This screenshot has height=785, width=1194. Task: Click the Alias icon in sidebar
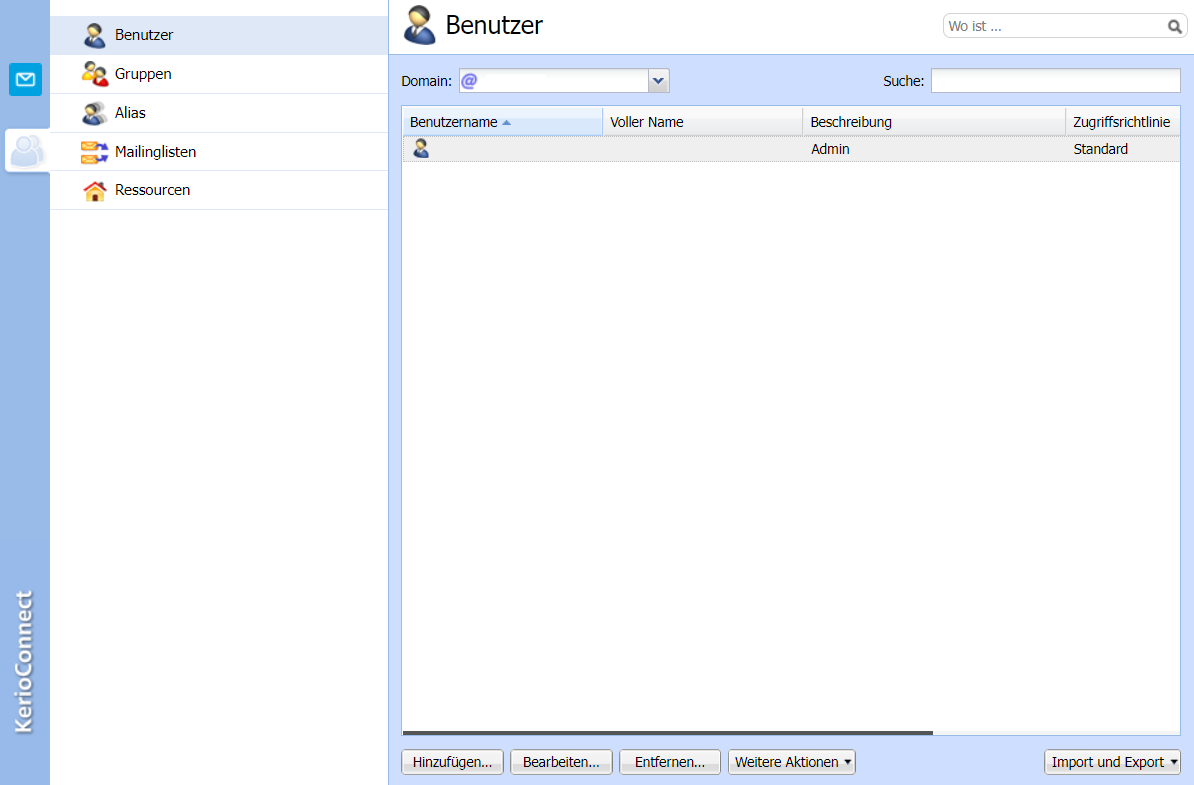coord(95,113)
